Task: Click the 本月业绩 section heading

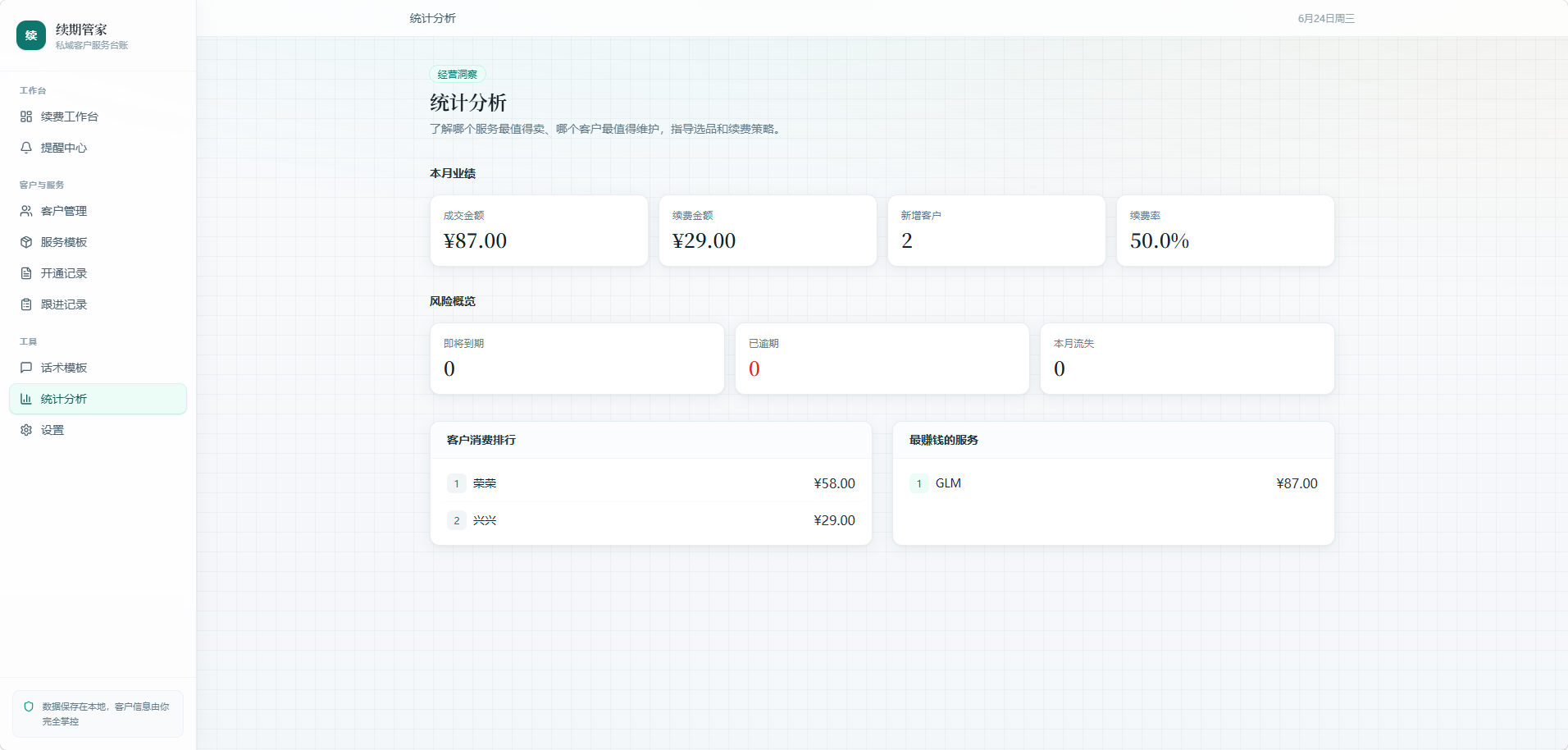Action: [453, 173]
